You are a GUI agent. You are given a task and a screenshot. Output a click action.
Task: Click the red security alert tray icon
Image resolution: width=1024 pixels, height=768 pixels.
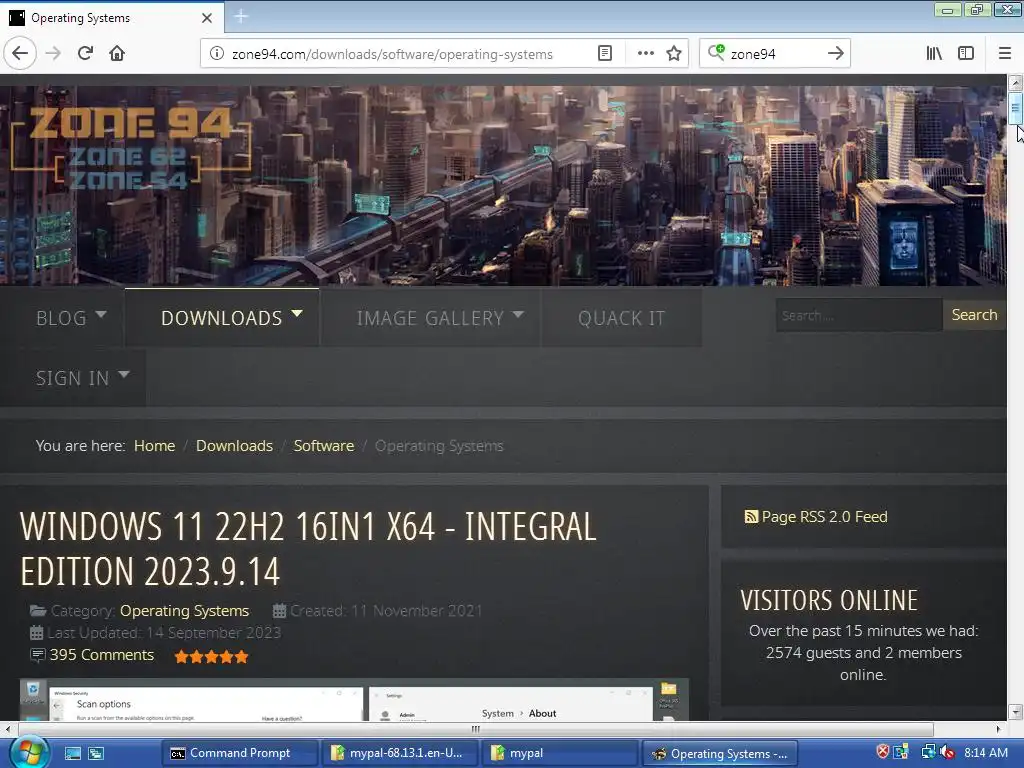pos(882,752)
